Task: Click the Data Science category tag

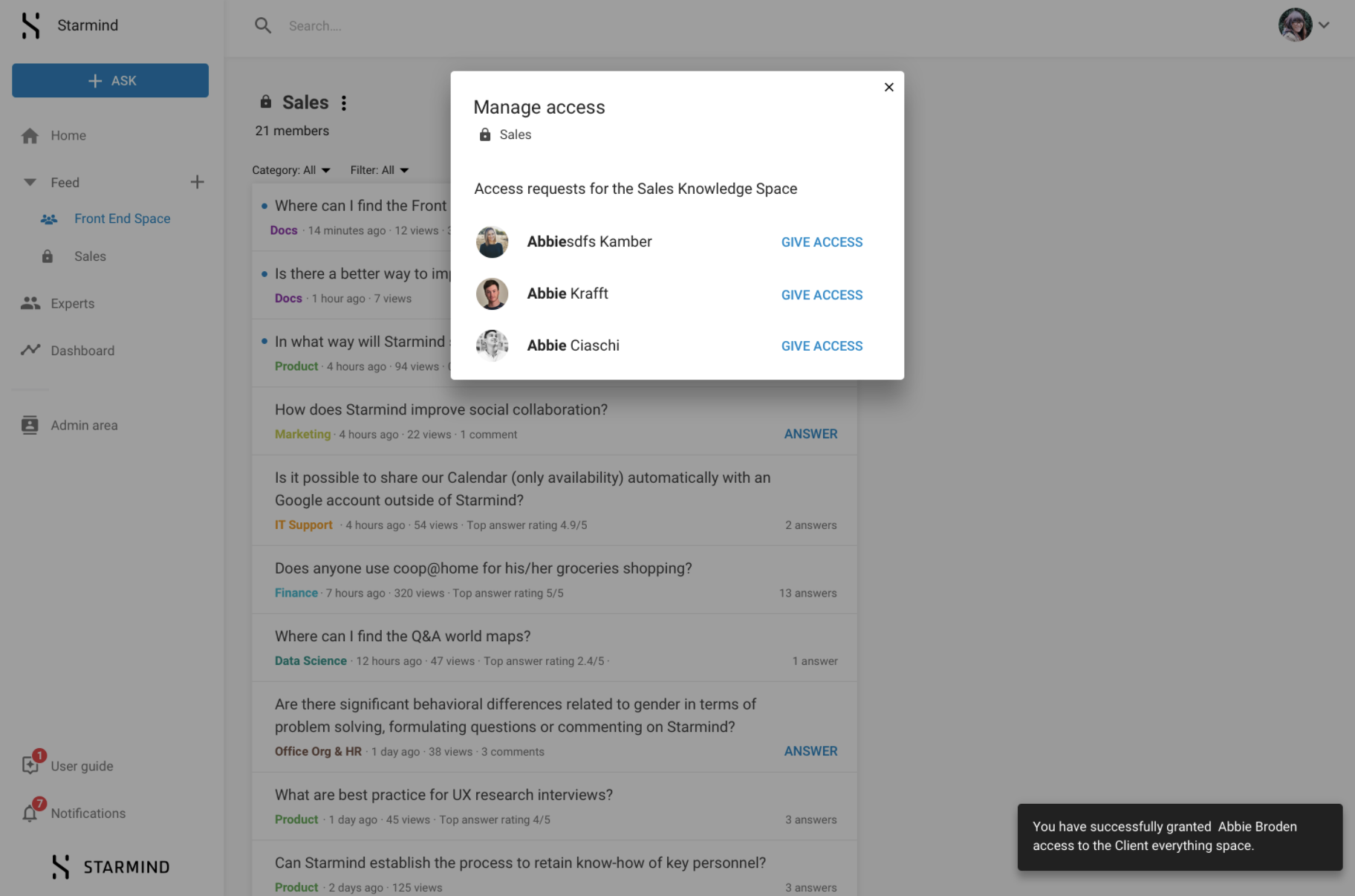Action: coord(311,660)
